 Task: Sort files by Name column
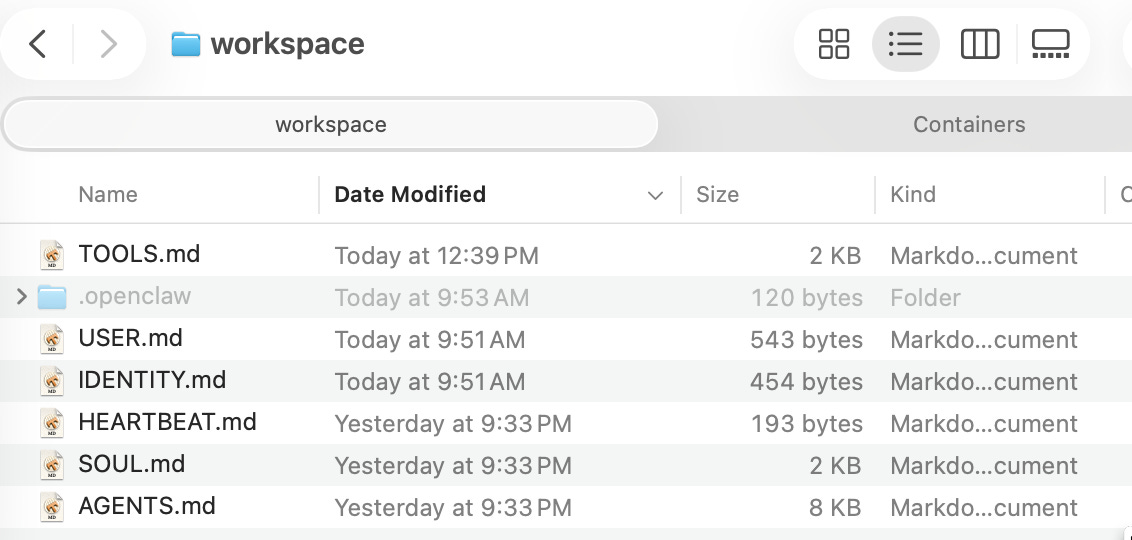[x=108, y=195]
